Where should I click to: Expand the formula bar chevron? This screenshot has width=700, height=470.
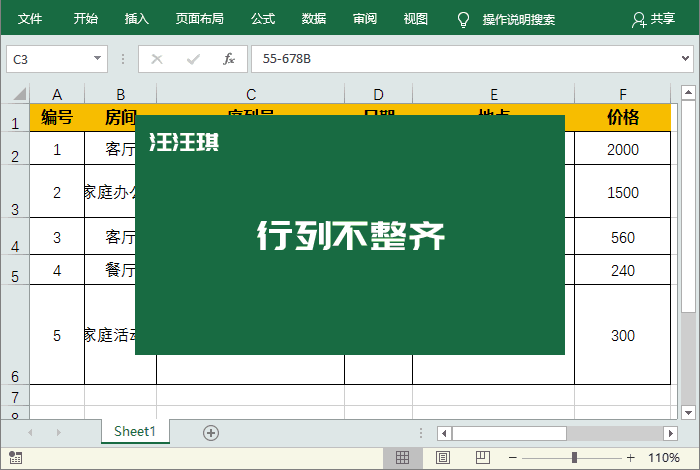(685, 58)
